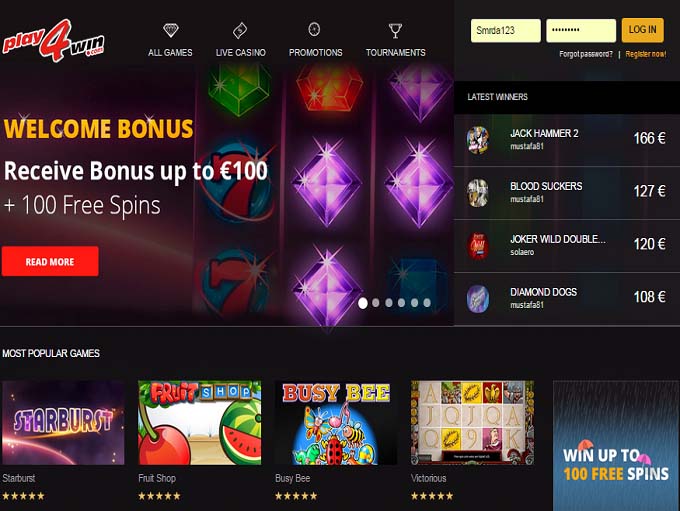Select the second banner carousel dot
Viewport: 680px width, 511px height.
pyautogui.click(x=376, y=303)
